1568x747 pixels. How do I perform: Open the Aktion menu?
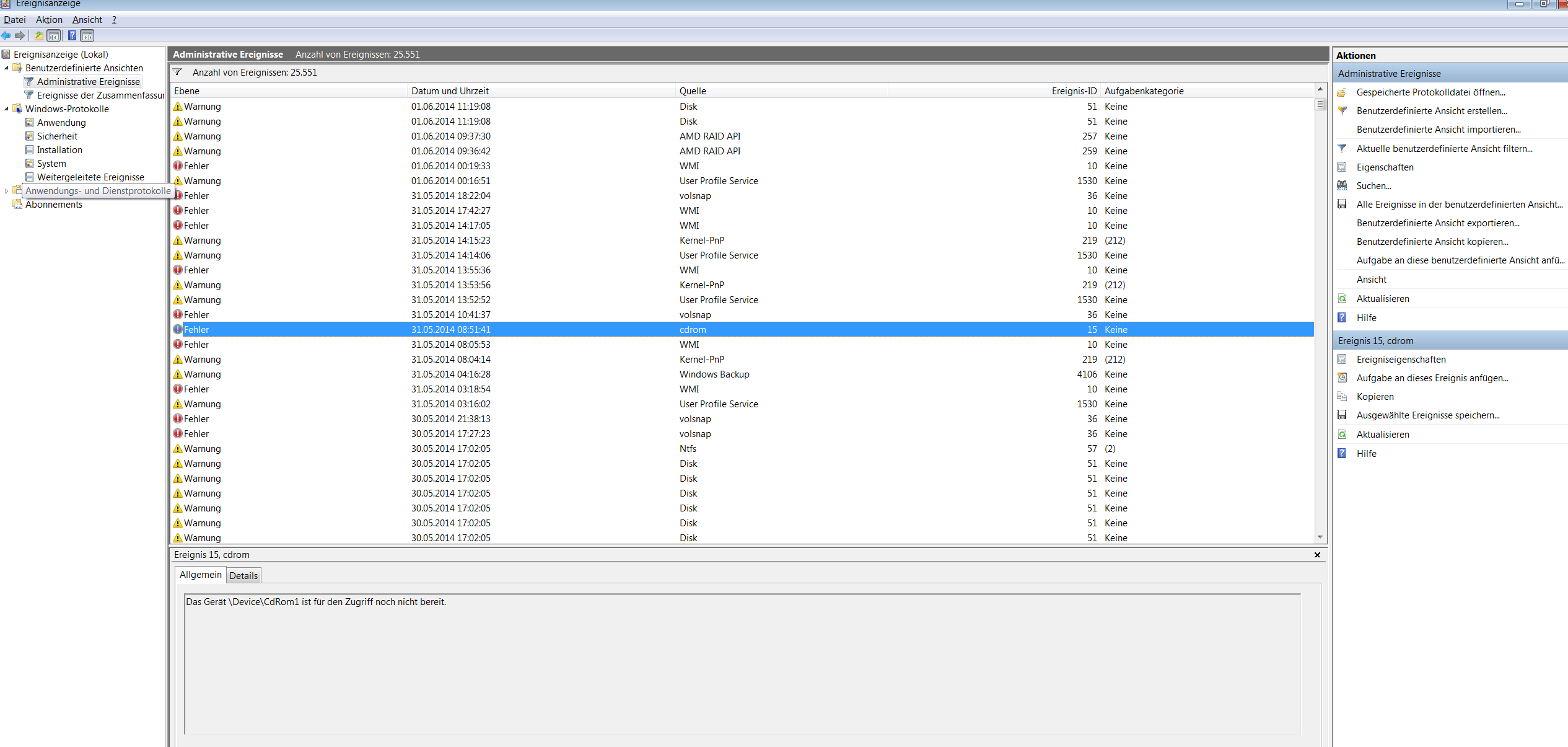[49, 20]
